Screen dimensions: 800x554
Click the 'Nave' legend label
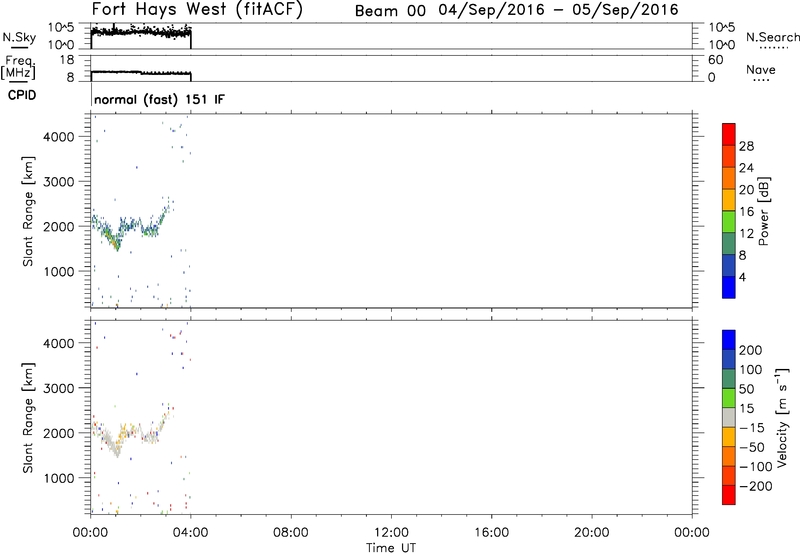[x=761, y=70]
